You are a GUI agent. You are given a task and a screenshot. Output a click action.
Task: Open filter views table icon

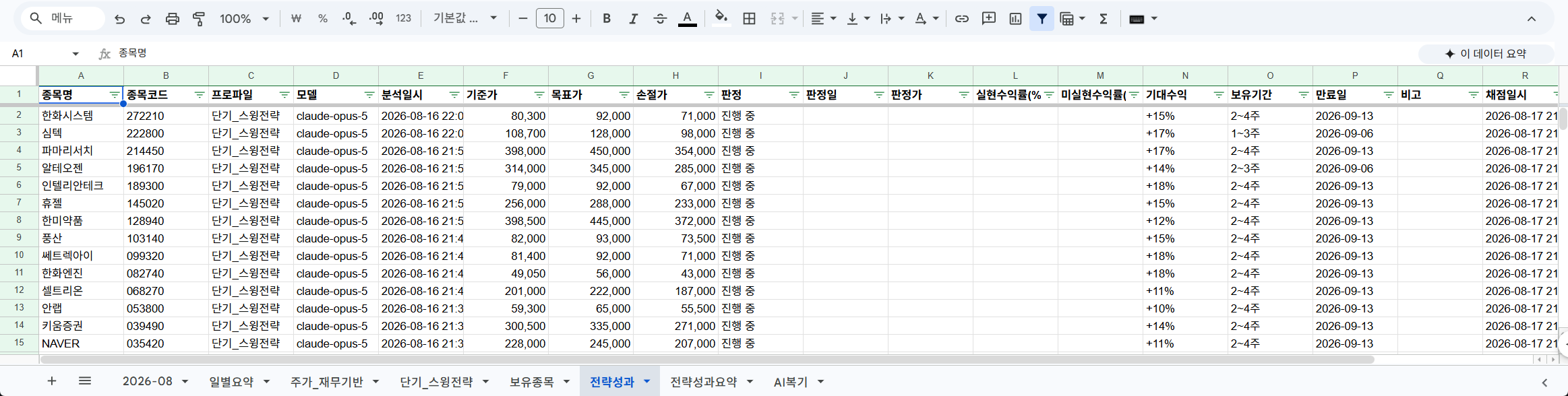pos(1067,19)
